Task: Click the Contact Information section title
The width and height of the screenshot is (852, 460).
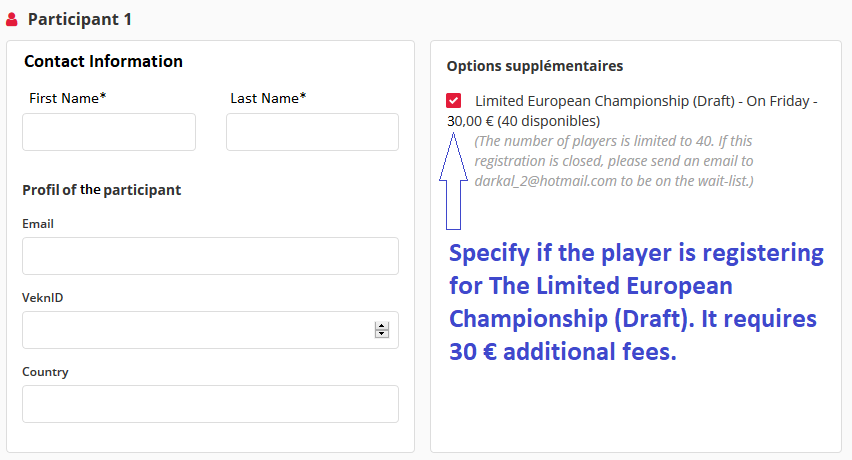Action: pos(103,61)
